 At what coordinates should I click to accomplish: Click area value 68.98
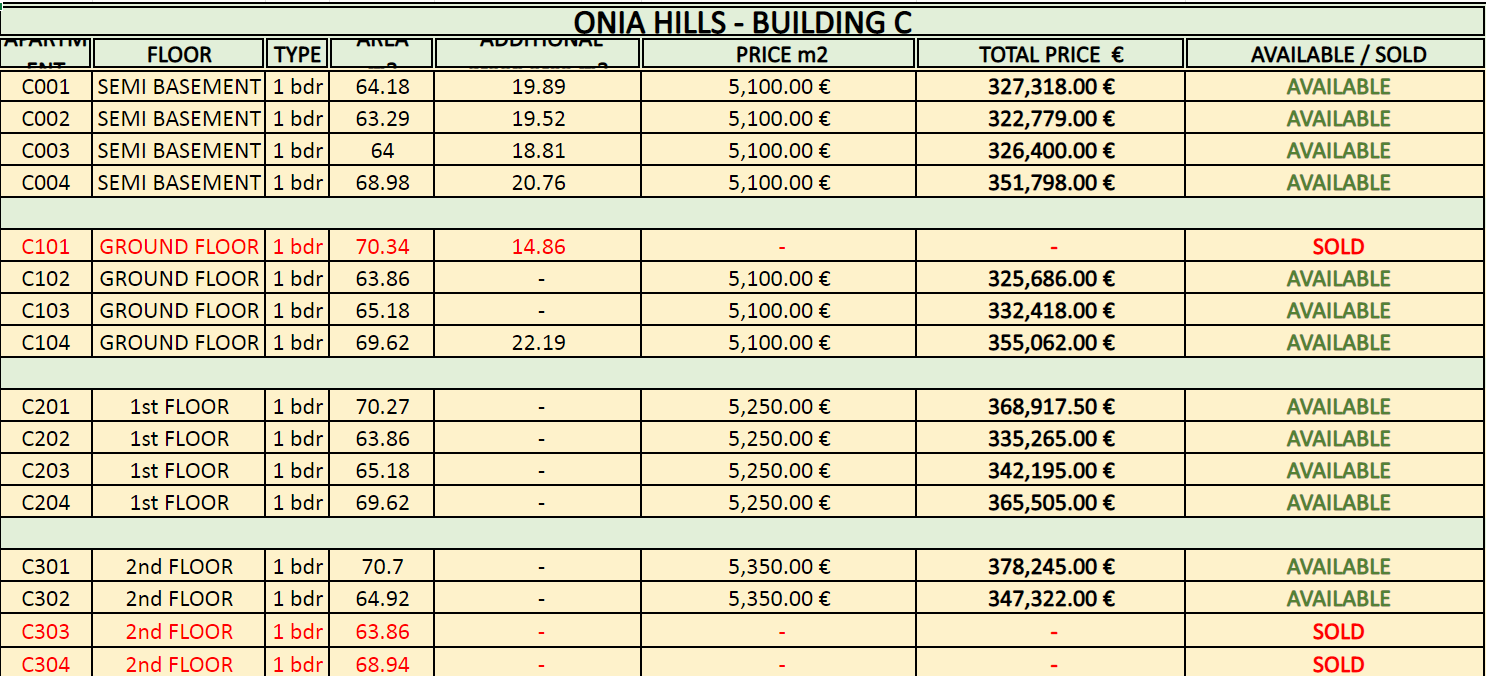point(382,183)
